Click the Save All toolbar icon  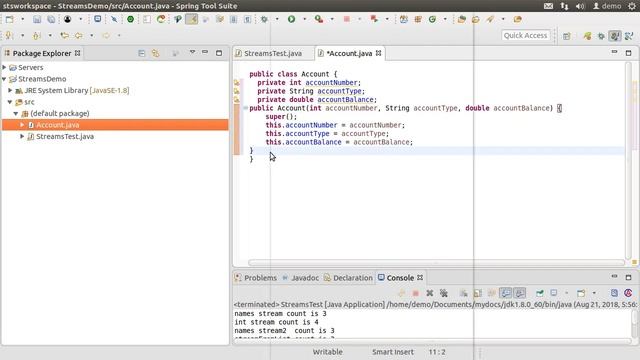(51, 19)
